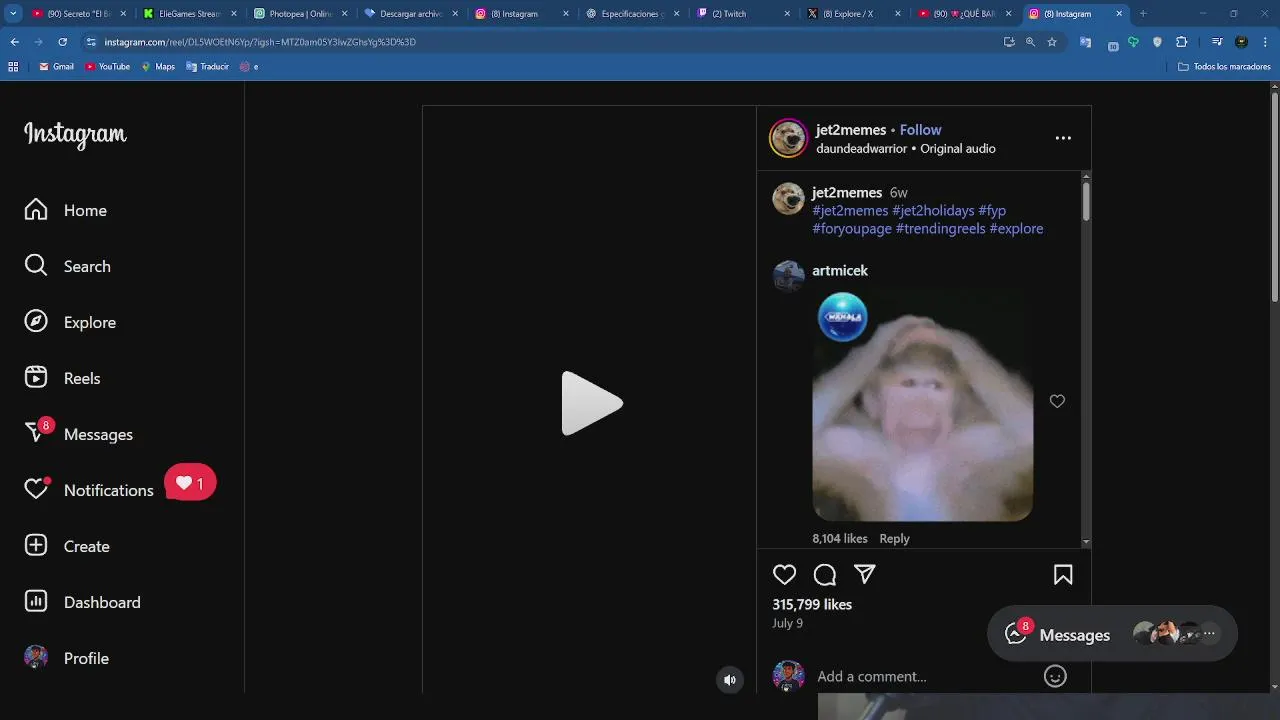Click jet2memes avatar in the post header

[x=788, y=138]
